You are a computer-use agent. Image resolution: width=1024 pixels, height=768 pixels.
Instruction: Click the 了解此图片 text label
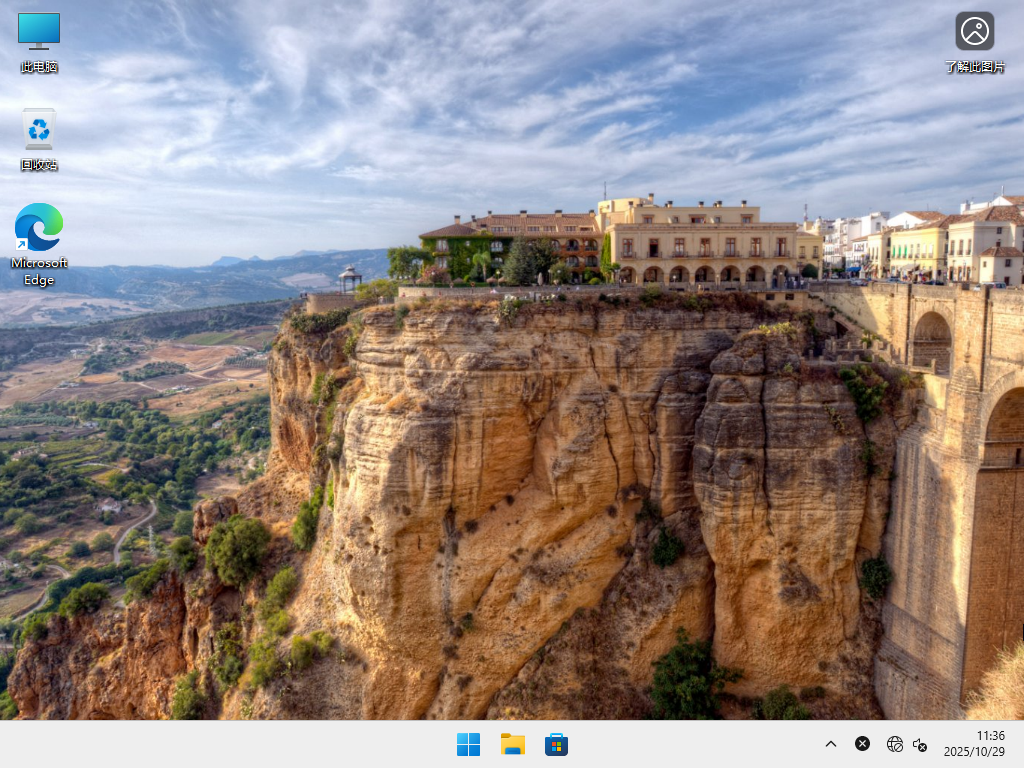click(975, 67)
